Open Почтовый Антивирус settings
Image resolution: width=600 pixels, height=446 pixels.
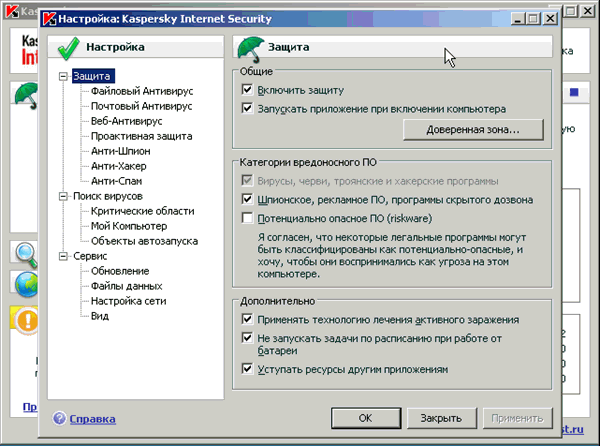pos(141,106)
